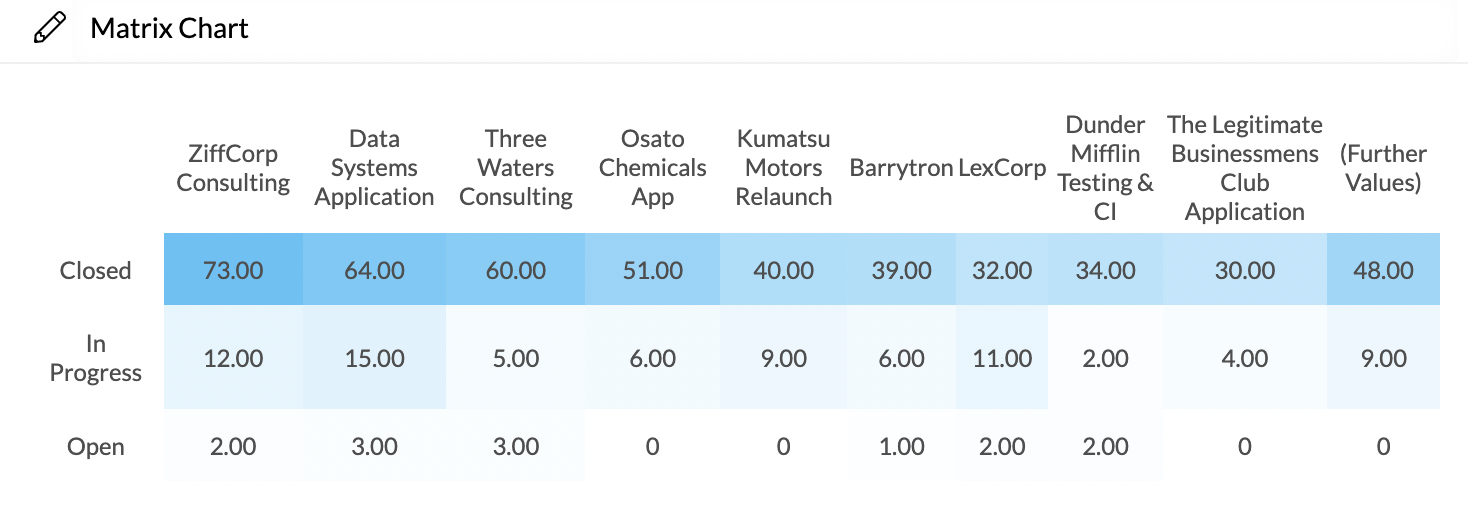Select the LexCorp column header
The image size is (1468, 510).
tap(1002, 168)
